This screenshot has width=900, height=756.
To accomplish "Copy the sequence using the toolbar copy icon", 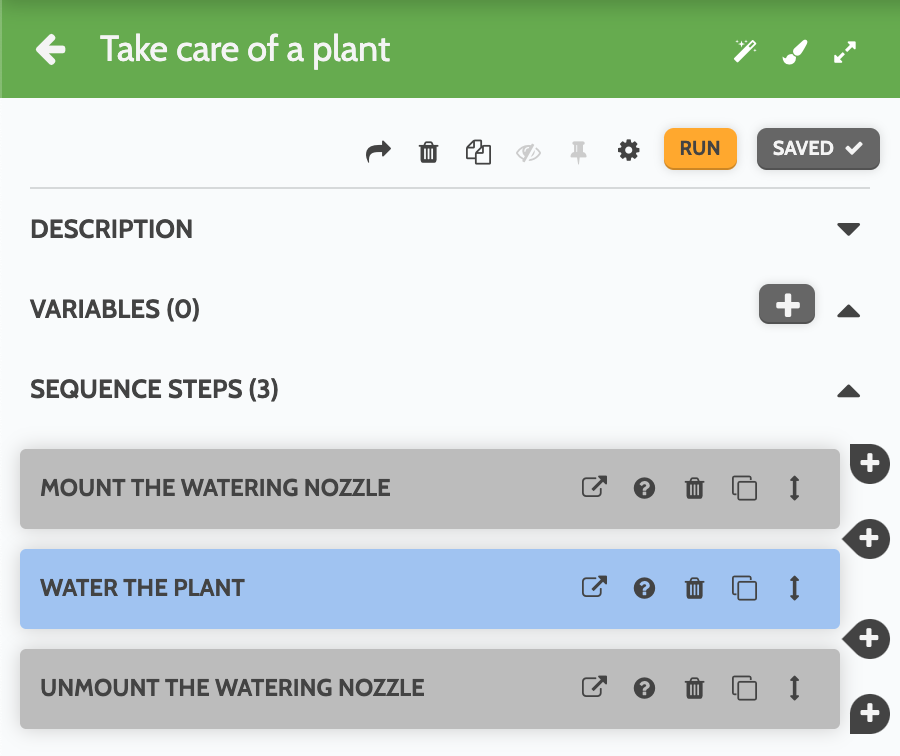I will pyautogui.click(x=478, y=152).
